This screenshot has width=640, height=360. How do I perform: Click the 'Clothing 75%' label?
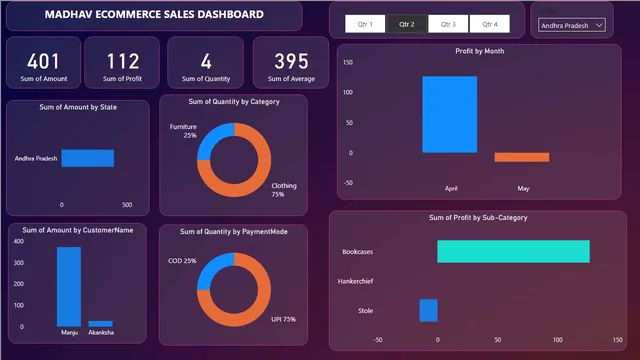[284, 190]
